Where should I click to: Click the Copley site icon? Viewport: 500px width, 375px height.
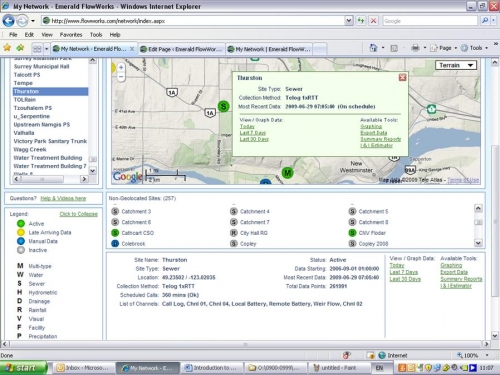click(234, 244)
